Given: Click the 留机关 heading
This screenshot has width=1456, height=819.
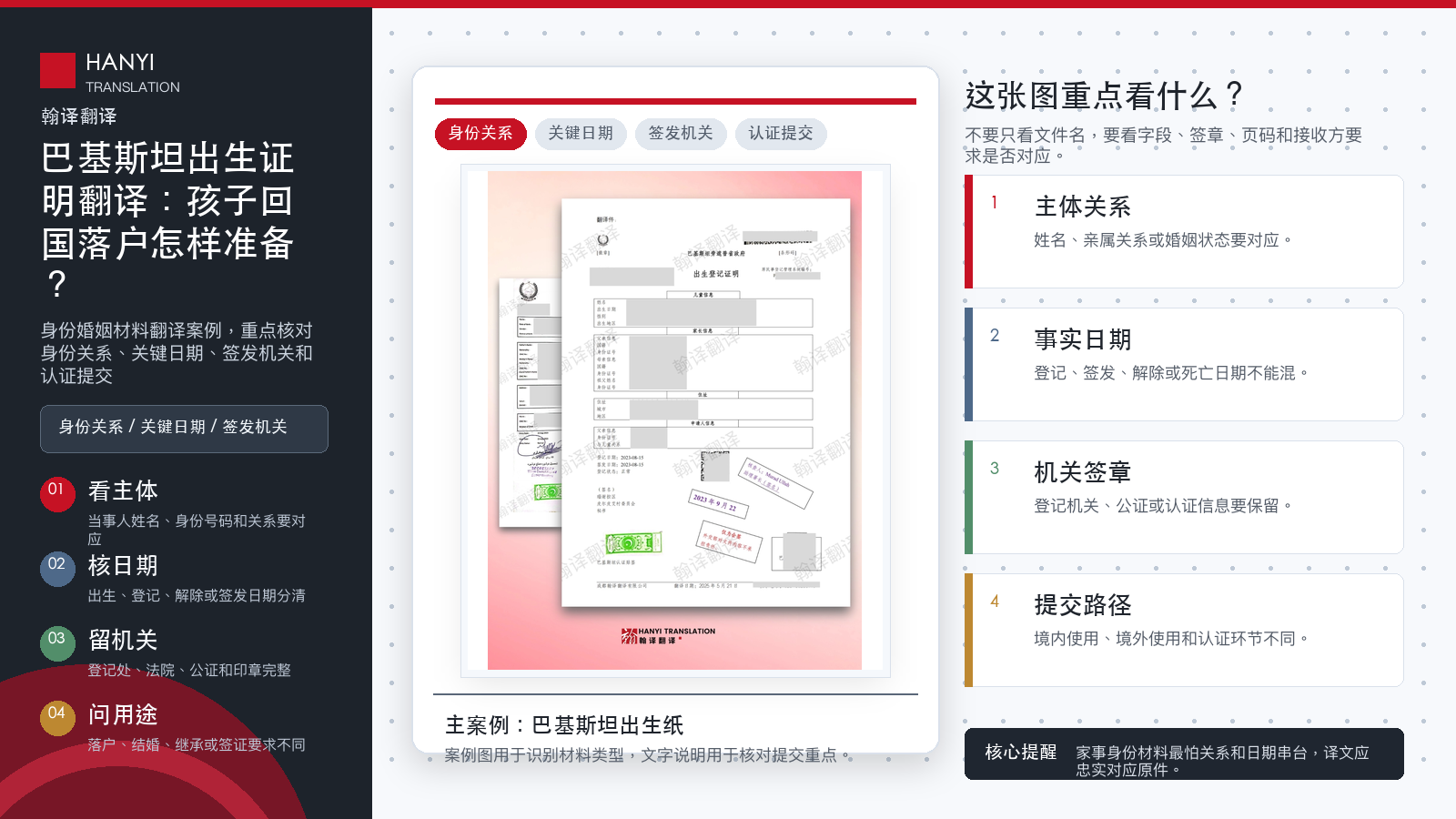Looking at the screenshot, I should (123, 641).
